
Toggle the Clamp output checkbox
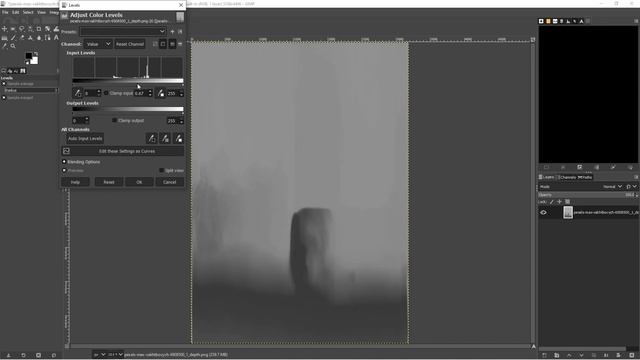[x=114, y=120]
